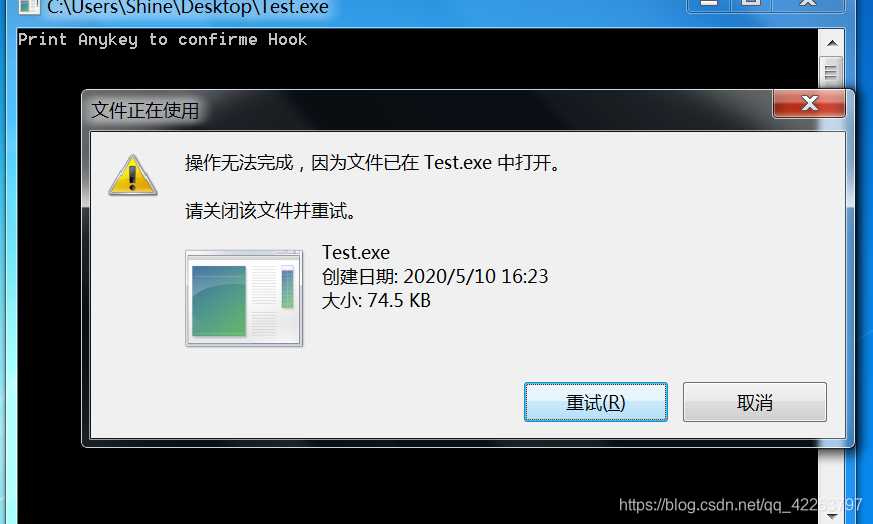Click the 'Print Anykey to confirme Hook' line
Viewport: 873px width, 524px height.
162,40
